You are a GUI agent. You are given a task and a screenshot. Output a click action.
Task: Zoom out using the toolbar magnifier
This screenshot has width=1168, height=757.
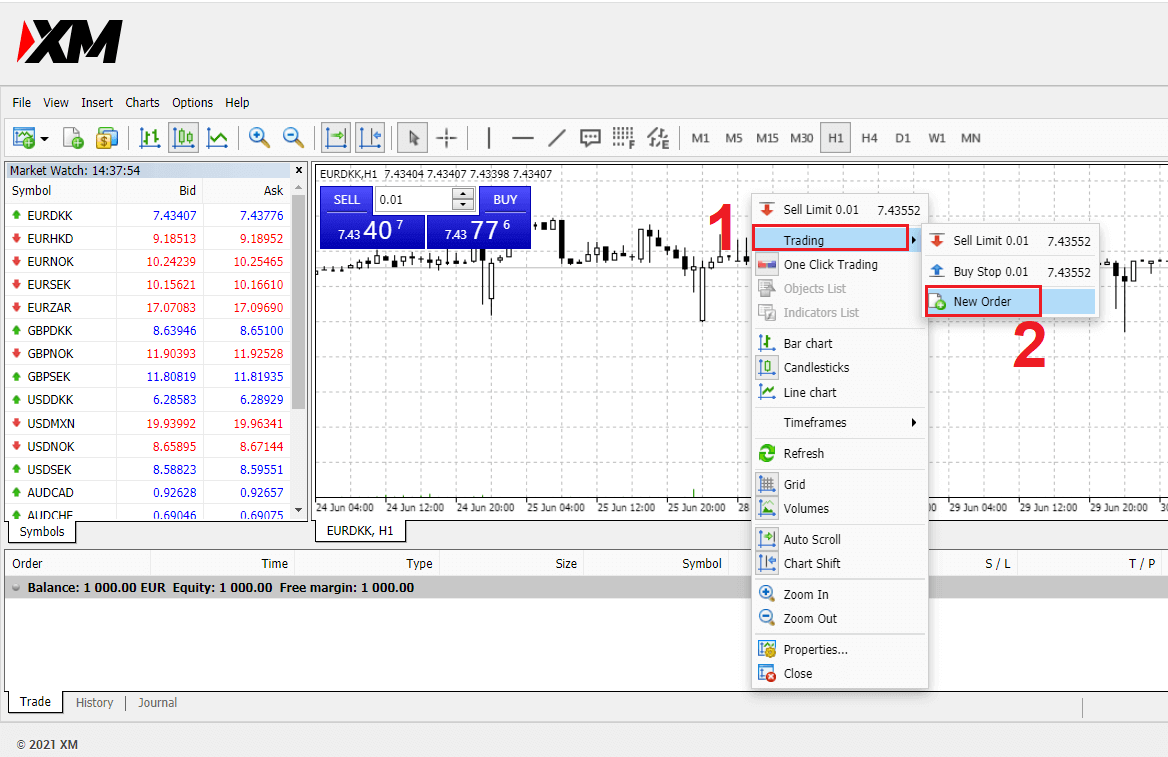(293, 138)
